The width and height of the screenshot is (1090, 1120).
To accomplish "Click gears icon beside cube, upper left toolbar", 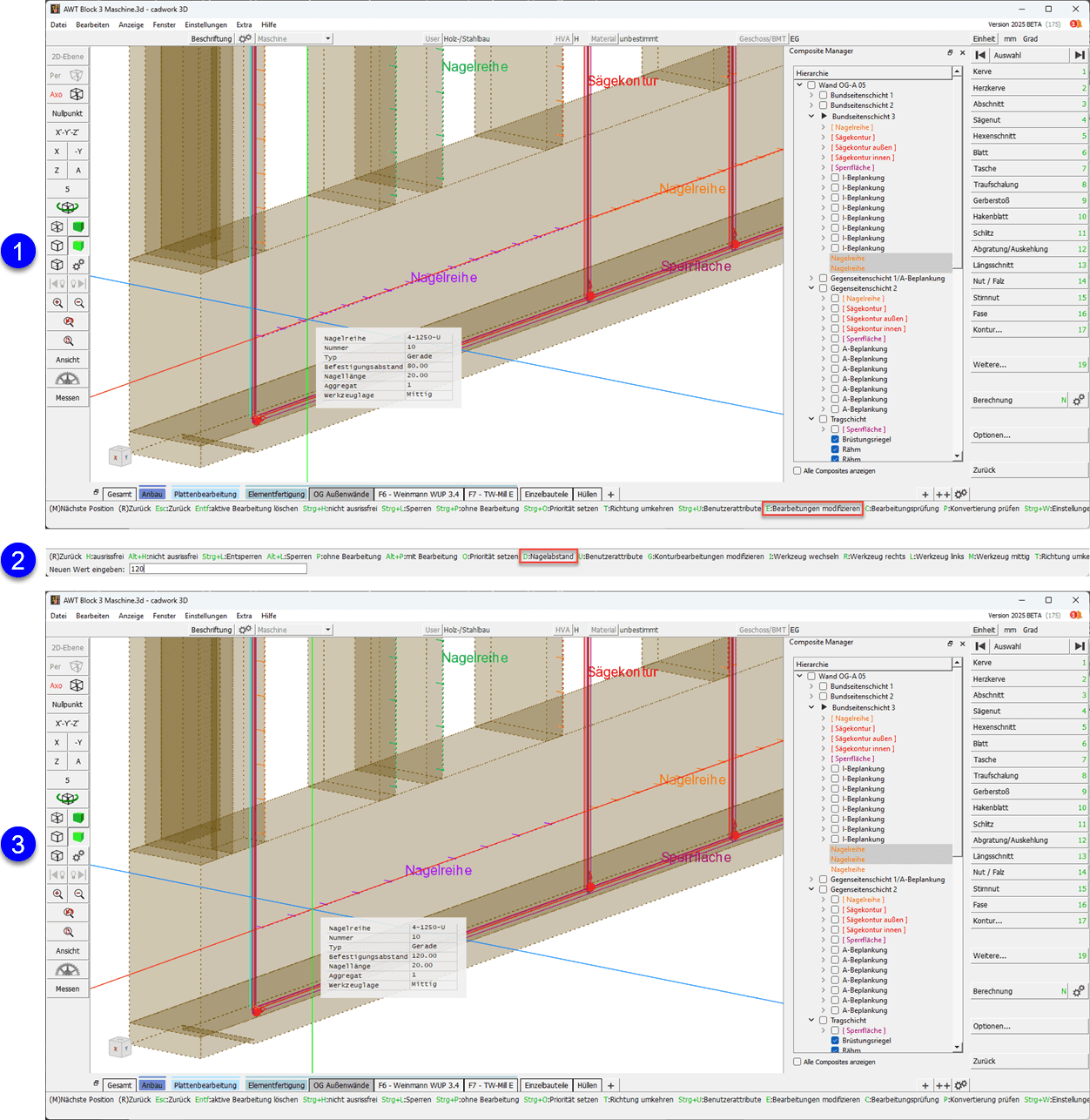I will pyautogui.click(x=78, y=265).
